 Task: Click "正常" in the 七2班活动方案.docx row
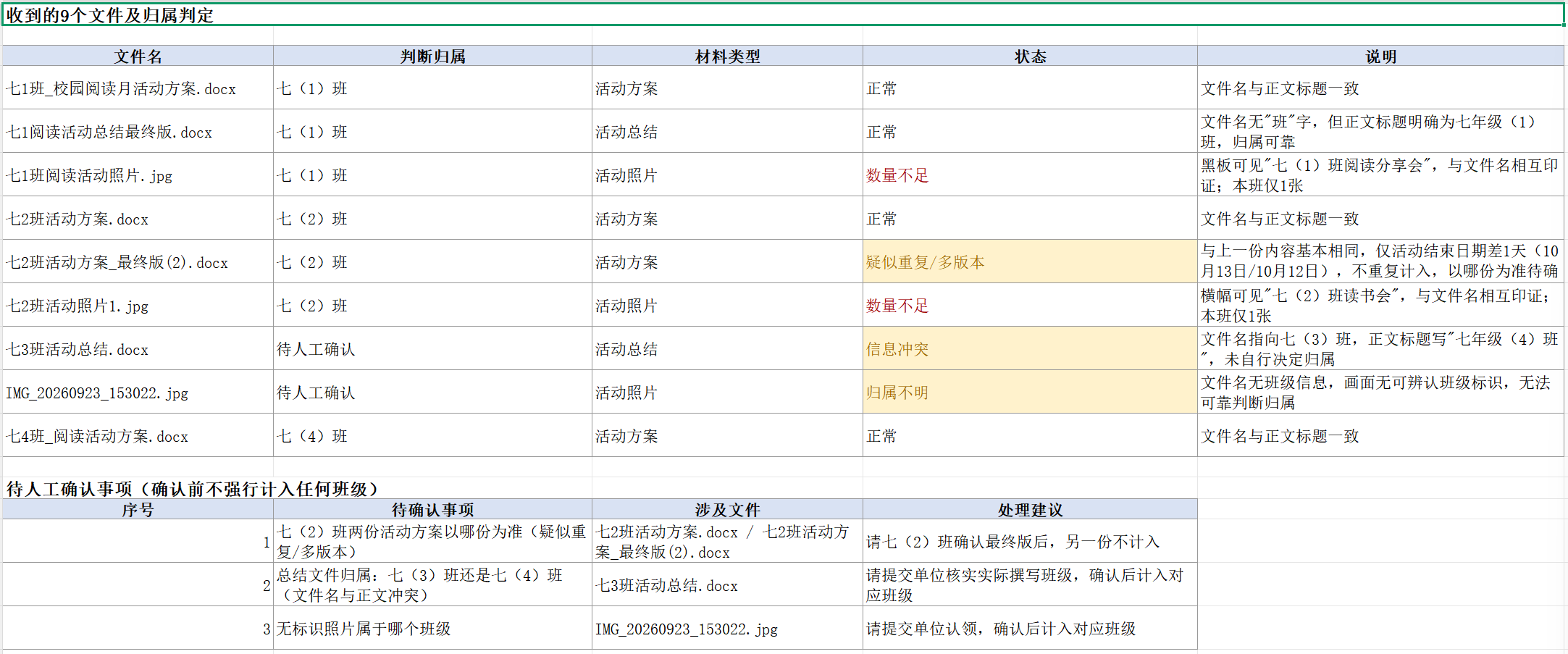coord(1030,218)
